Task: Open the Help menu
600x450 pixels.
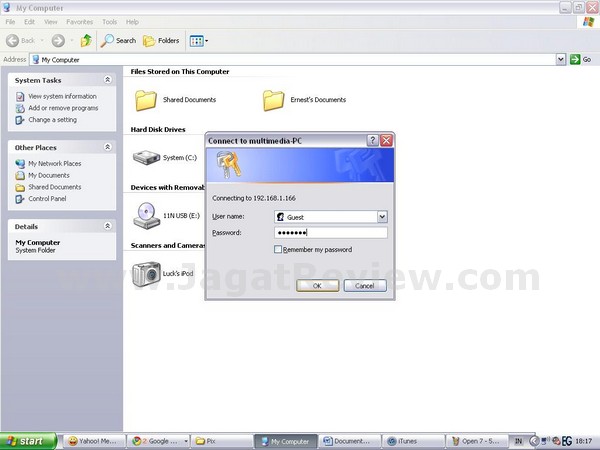Action: [x=132, y=22]
